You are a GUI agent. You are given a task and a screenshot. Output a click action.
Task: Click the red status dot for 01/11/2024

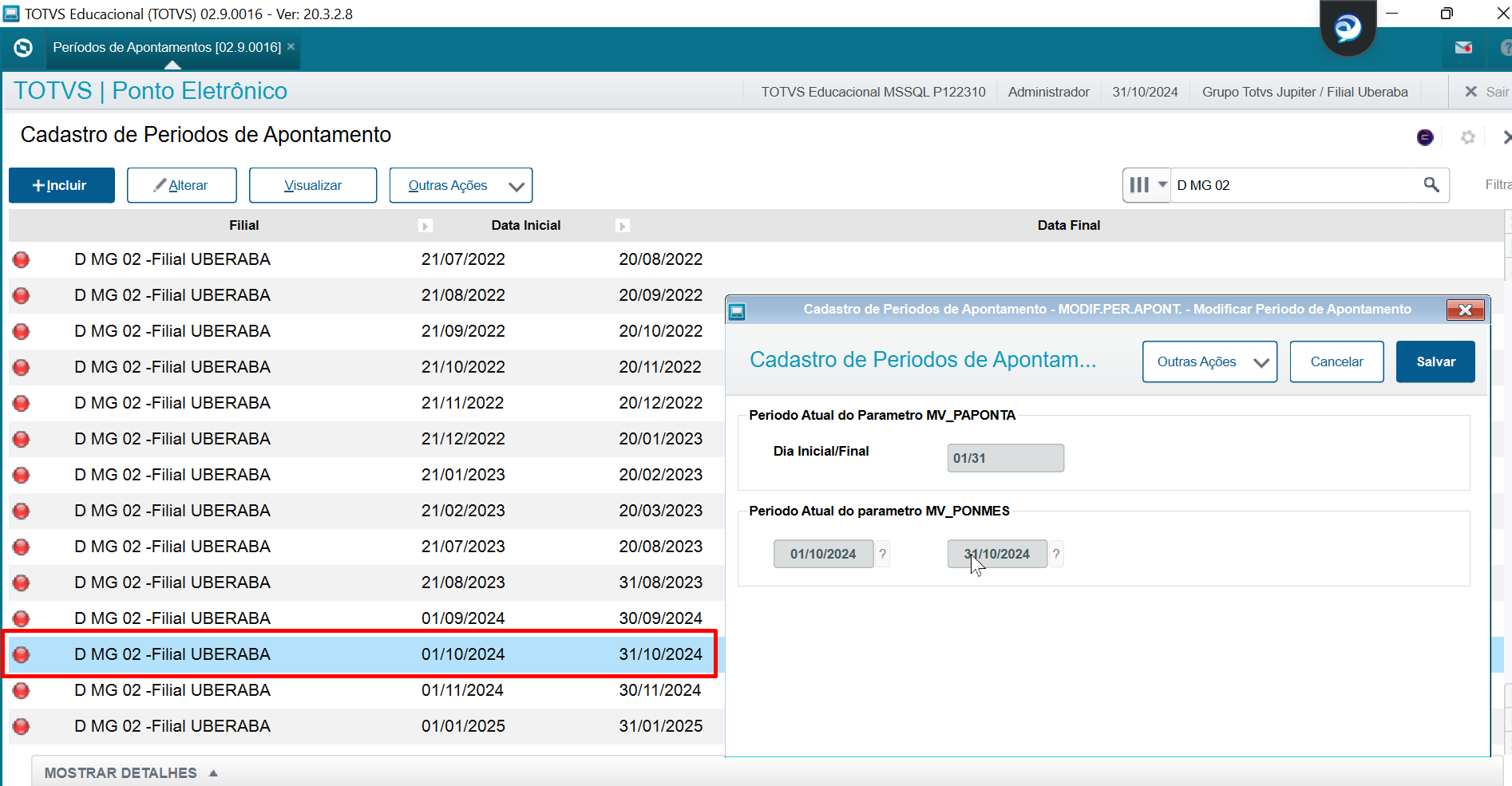click(x=22, y=690)
